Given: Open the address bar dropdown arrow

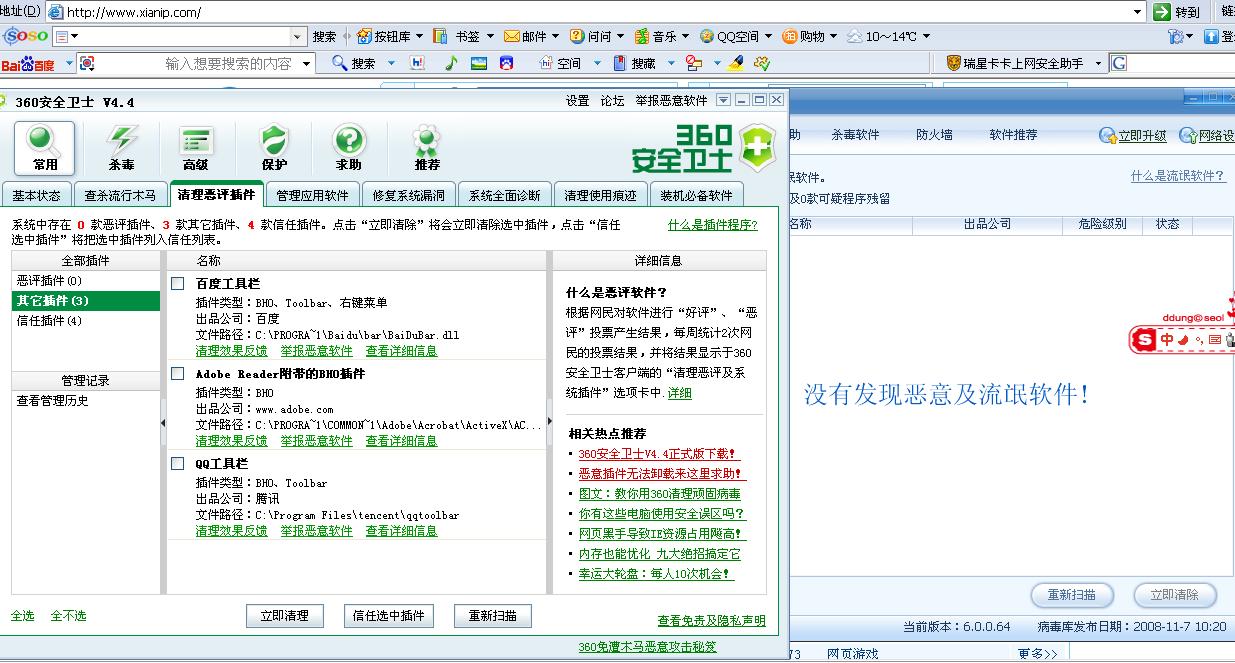Looking at the screenshot, I should click(x=1138, y=12).
